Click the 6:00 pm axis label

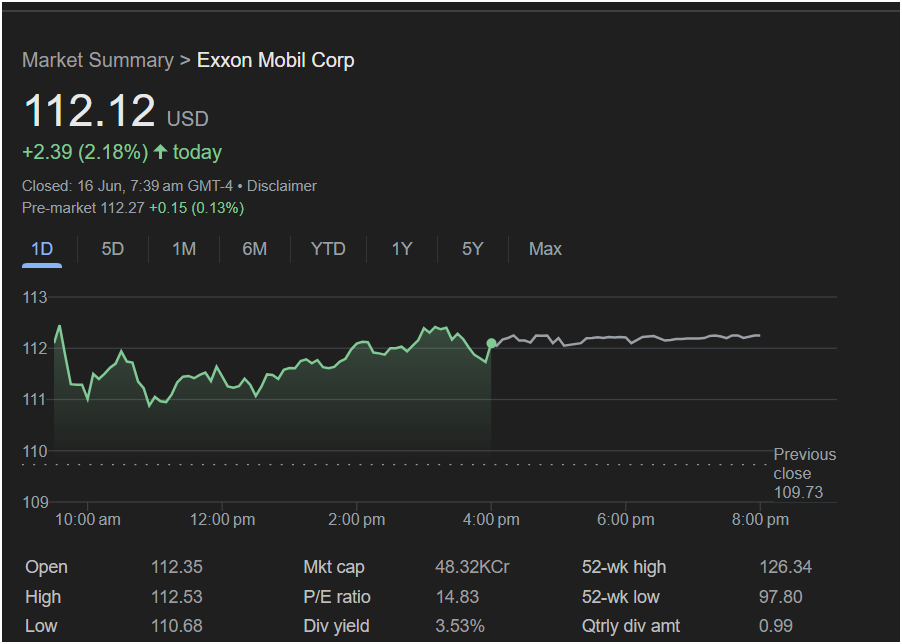625,520
